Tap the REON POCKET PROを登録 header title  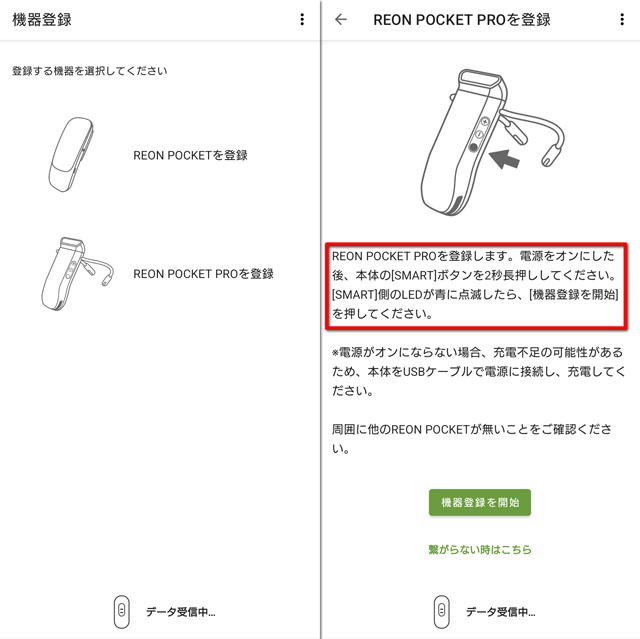[462, 20]
